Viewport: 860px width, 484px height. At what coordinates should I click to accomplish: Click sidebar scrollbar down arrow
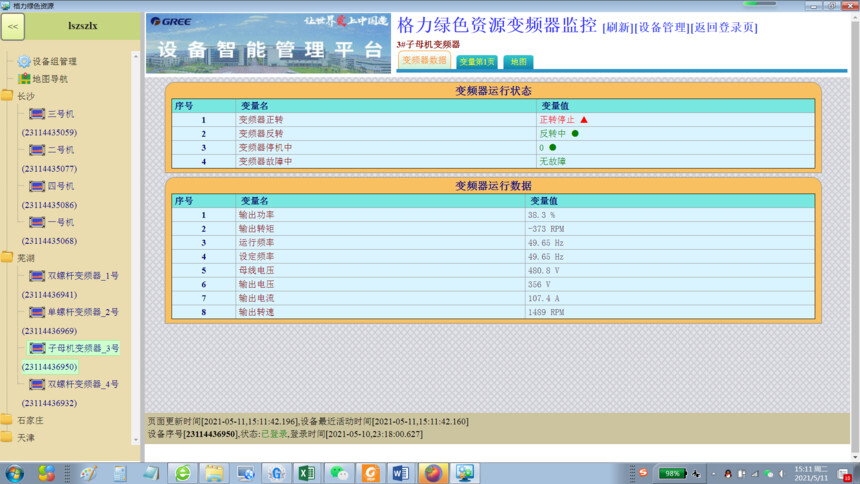tap(135, 440)
